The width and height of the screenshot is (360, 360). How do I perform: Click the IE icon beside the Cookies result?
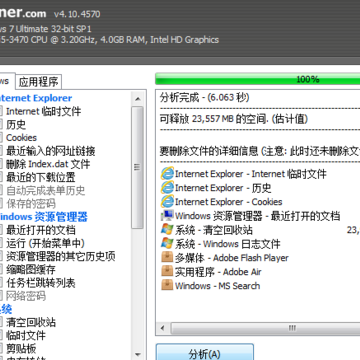[167, 202]
